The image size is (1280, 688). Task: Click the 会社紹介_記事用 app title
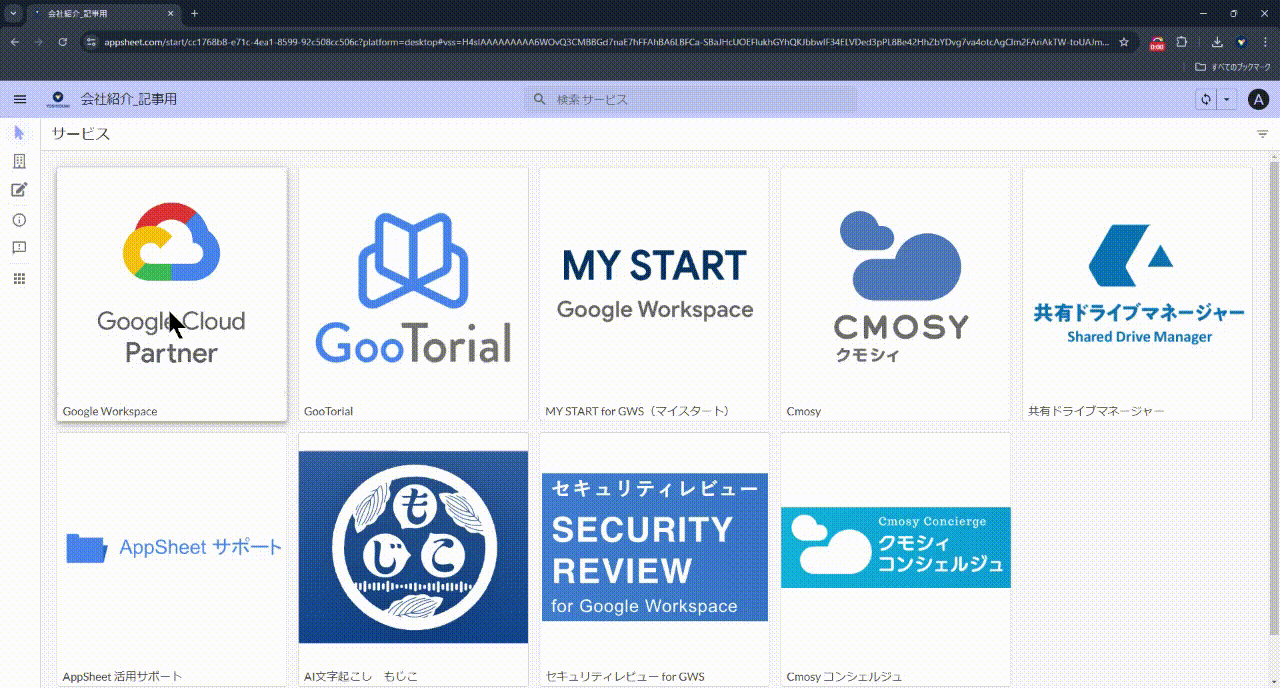[129, 100]
